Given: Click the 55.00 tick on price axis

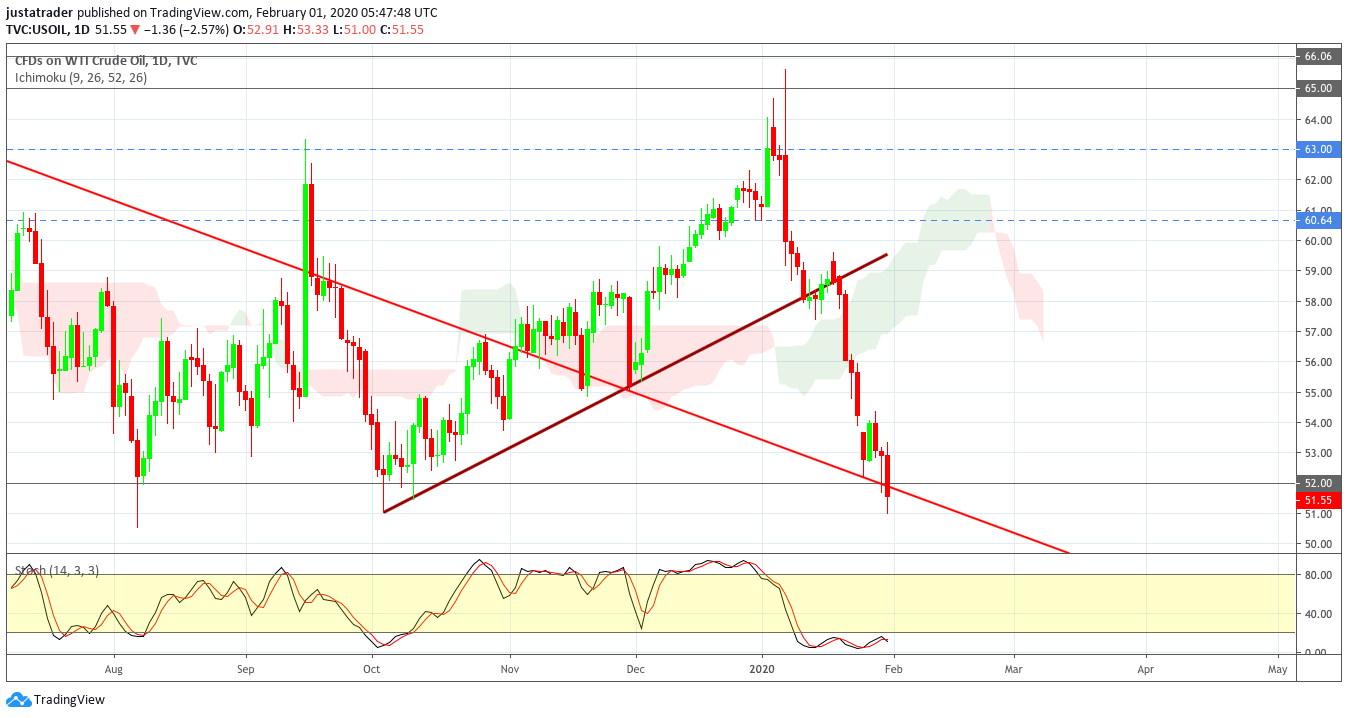Looking at the screenshot, I should [1318, 393].
